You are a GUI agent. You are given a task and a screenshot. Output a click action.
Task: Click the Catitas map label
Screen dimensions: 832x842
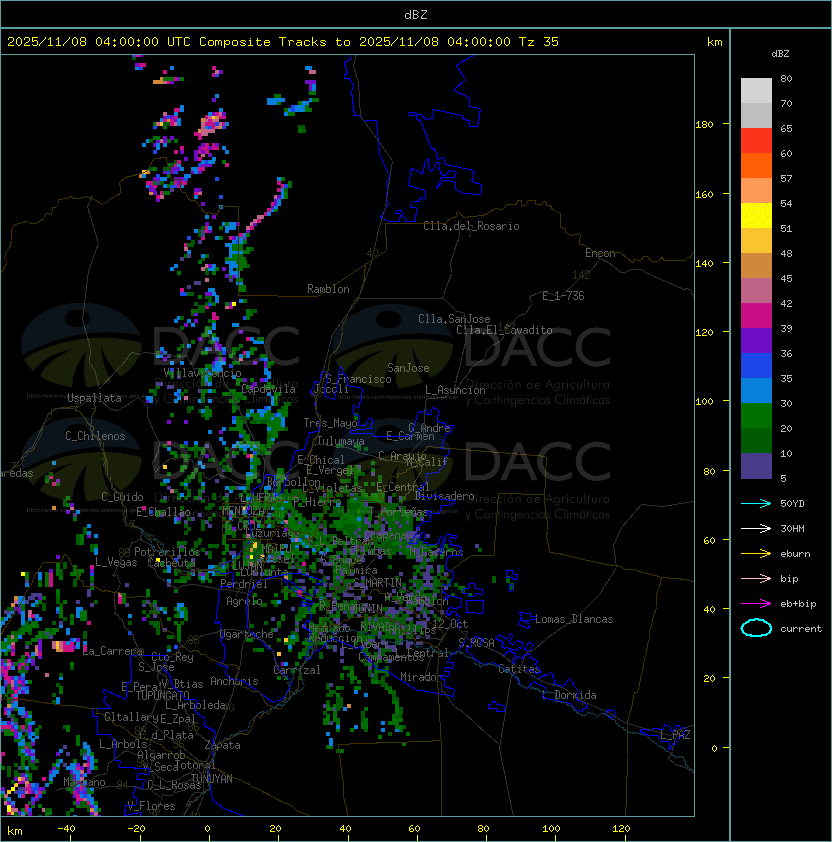point(519,669)
